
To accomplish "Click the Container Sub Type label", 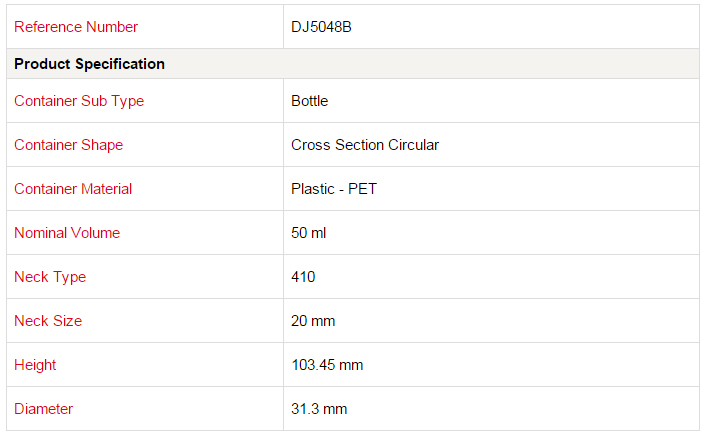I will click(79, 101).
